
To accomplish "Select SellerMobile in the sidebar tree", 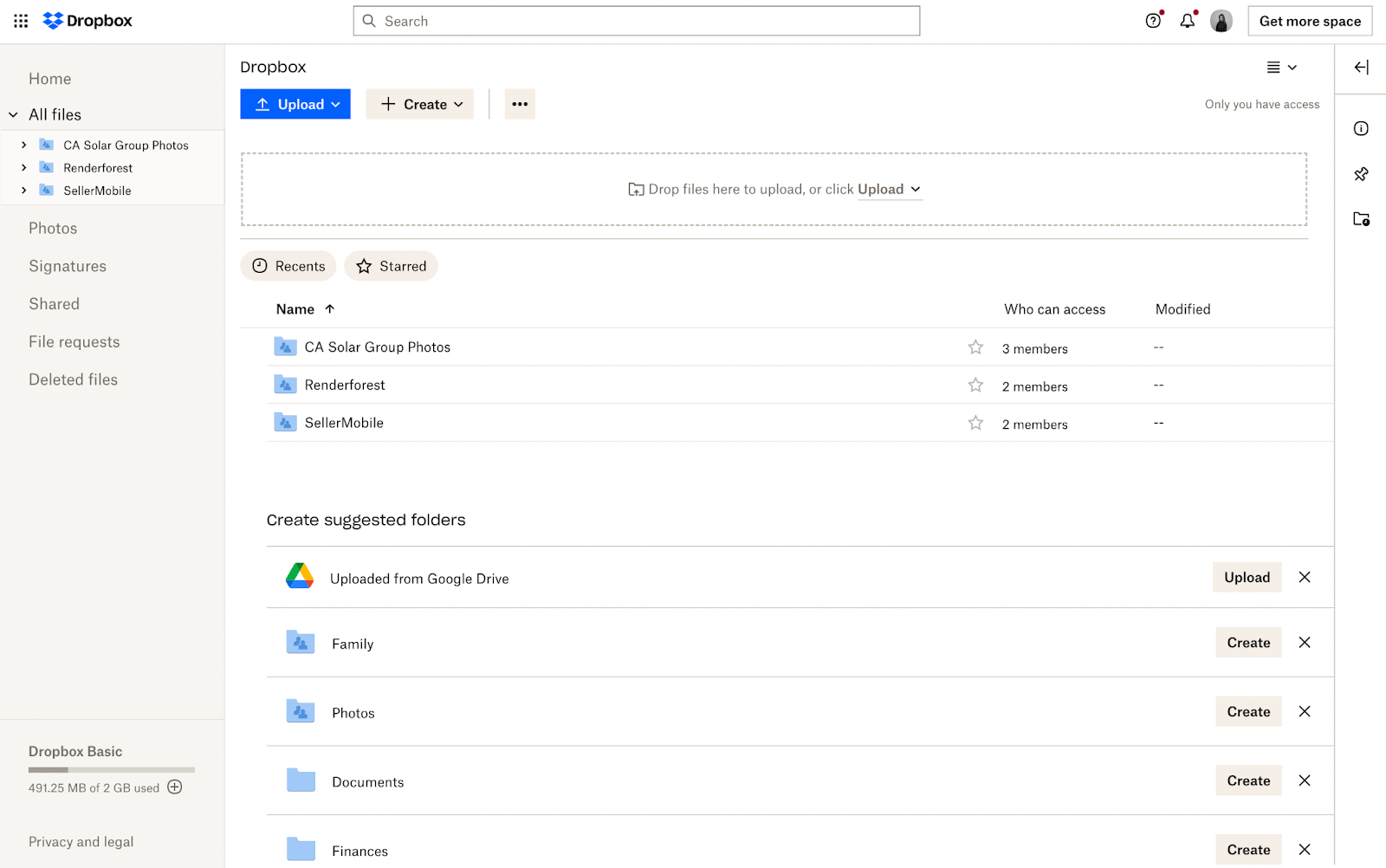I will (97, 191).
